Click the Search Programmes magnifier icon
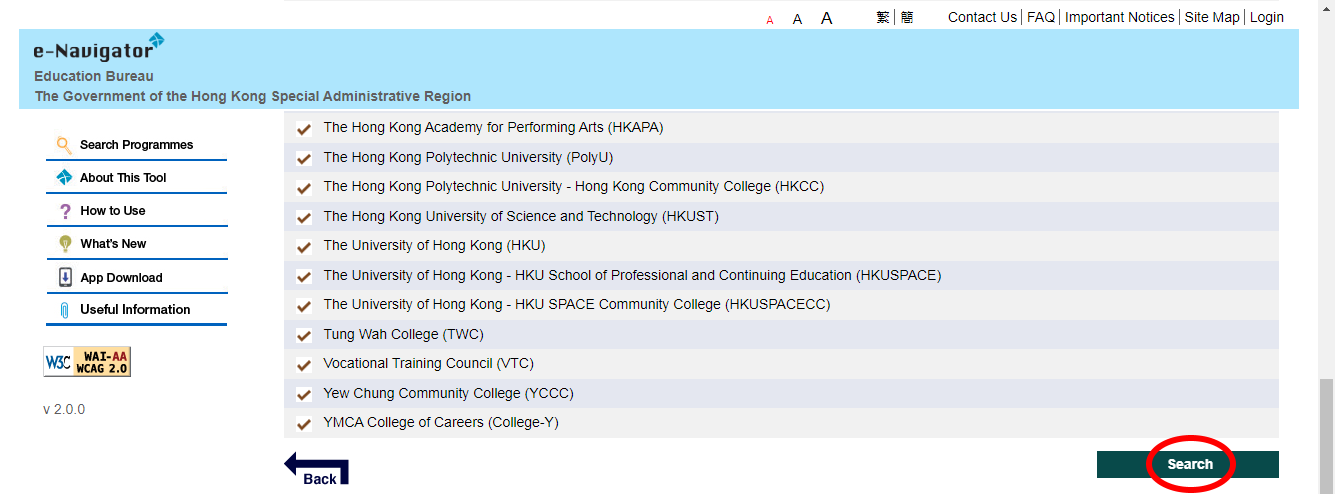This screenshot has width=1335, height=494. point(64,145)
